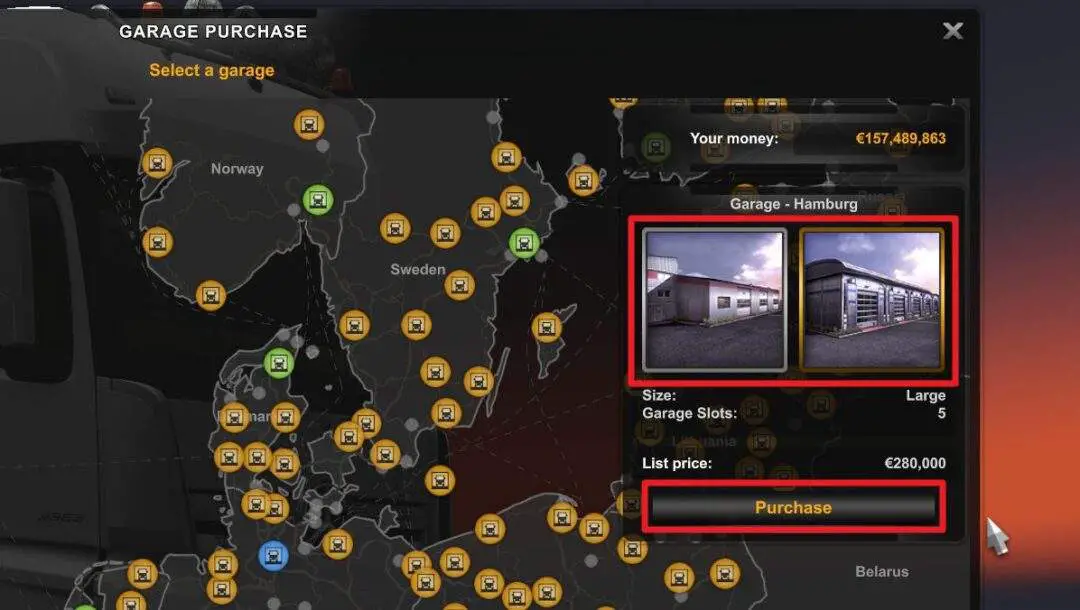This screenshot has height=610, width=1080.
Task: Click the Your money balance amount
Action: click(900, 138)
